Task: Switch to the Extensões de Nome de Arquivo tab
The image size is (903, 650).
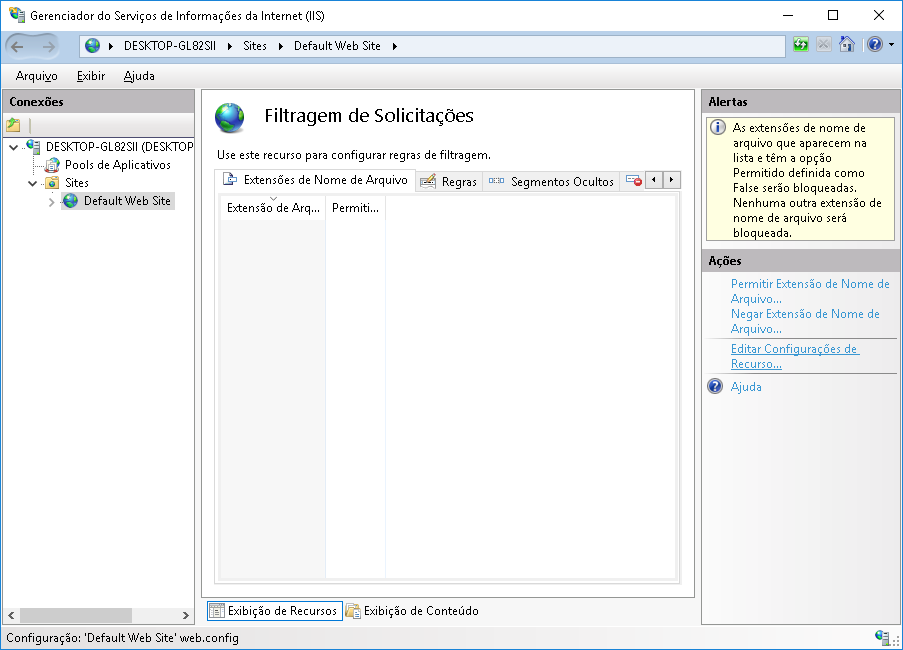Action: 315,180
